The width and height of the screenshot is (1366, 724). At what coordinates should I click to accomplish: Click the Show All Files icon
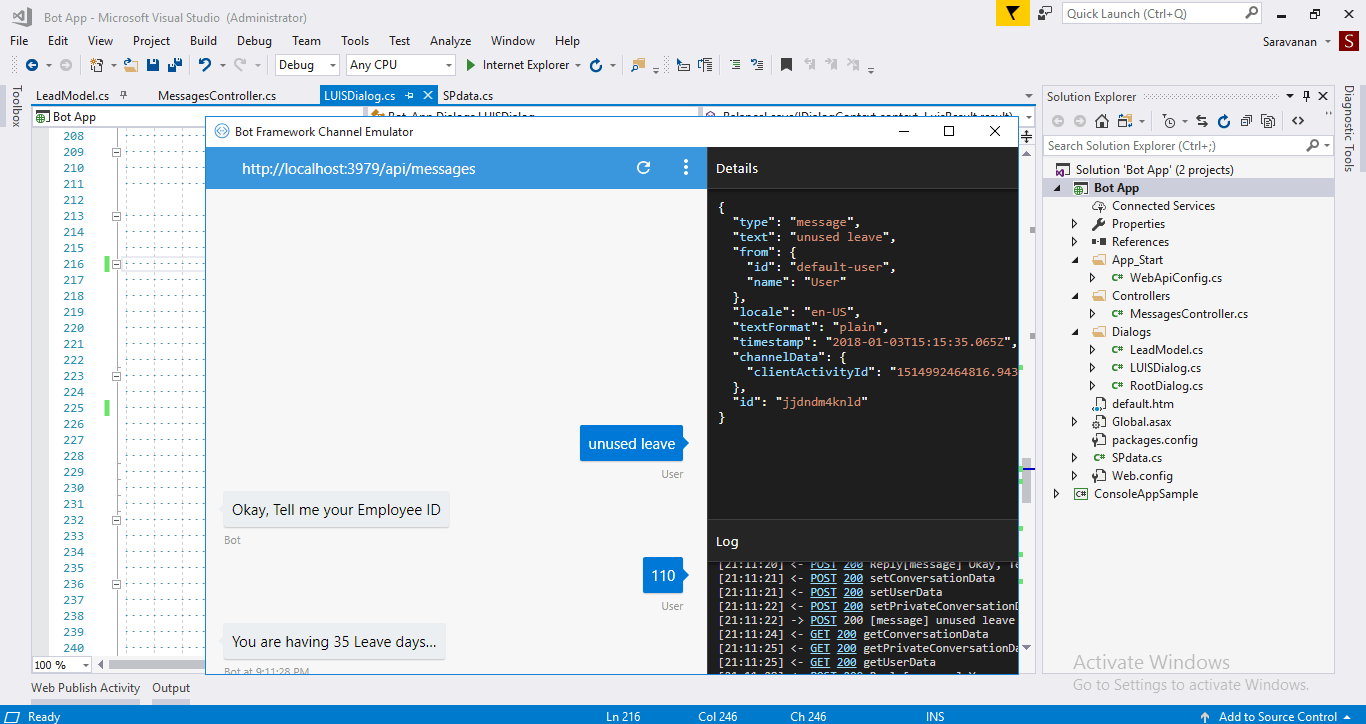tap(1268, 121)
